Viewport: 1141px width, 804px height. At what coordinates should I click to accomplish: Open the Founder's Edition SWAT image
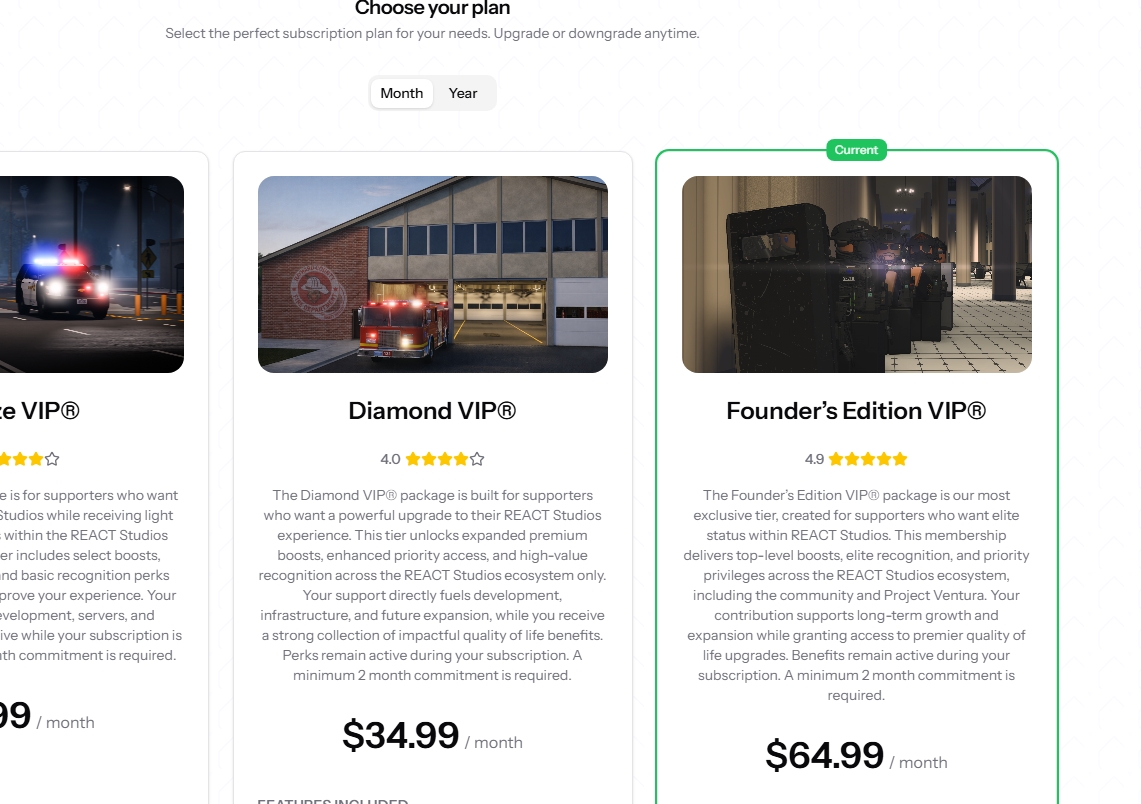point(856,274)
